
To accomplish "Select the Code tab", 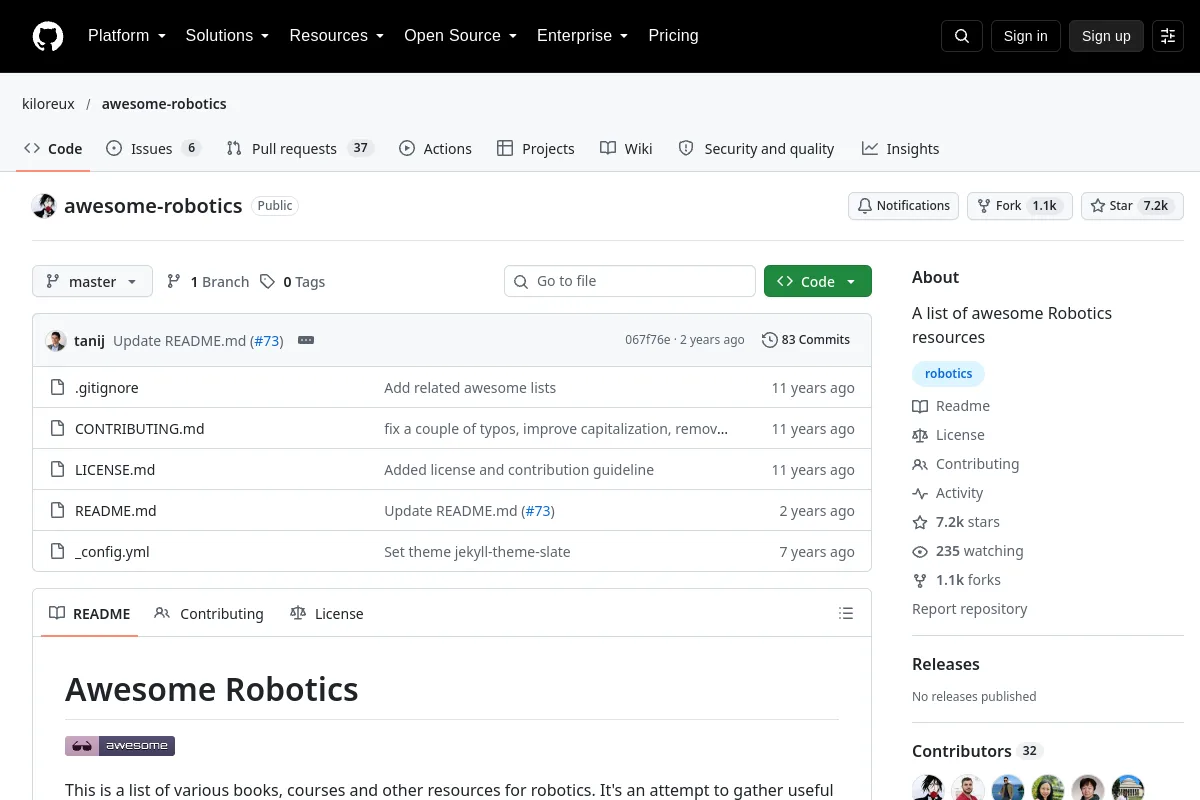I will click(x=54, y=149).
